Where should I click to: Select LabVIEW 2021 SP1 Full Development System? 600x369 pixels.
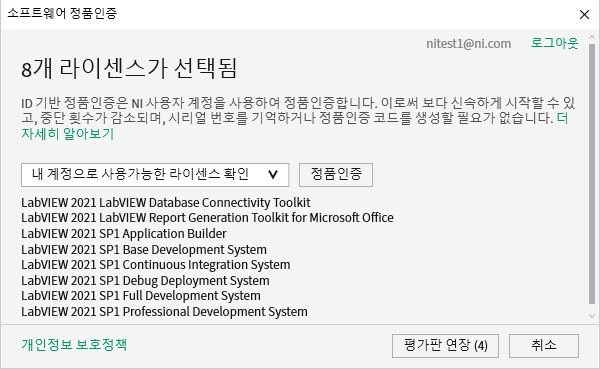point(141,296)
